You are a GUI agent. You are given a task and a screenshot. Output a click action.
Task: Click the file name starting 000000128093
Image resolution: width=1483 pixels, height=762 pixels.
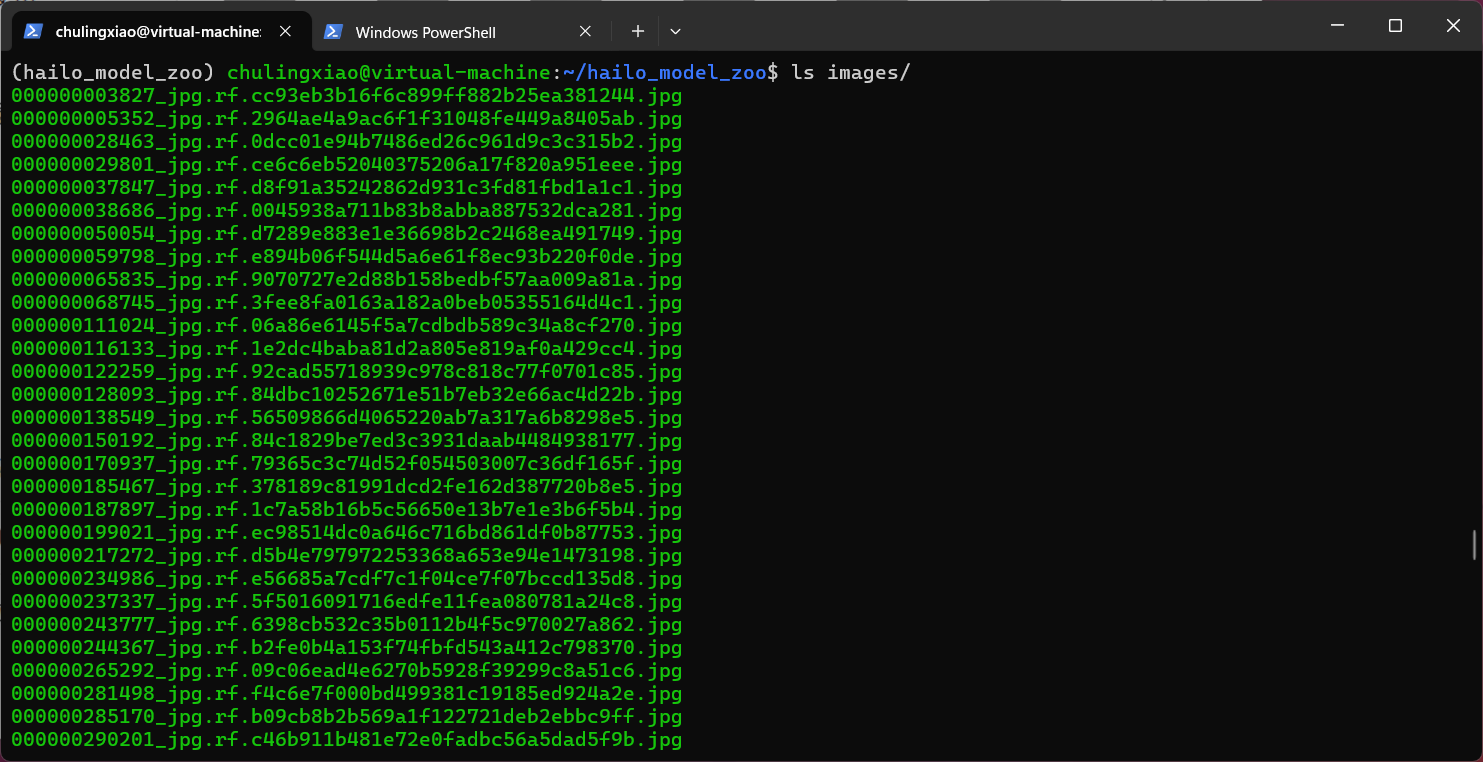(347, 395)
